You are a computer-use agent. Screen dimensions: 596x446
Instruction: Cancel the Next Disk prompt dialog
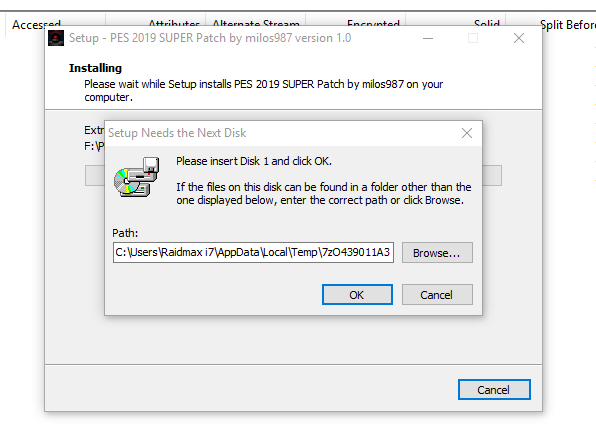tap(437, 295)
